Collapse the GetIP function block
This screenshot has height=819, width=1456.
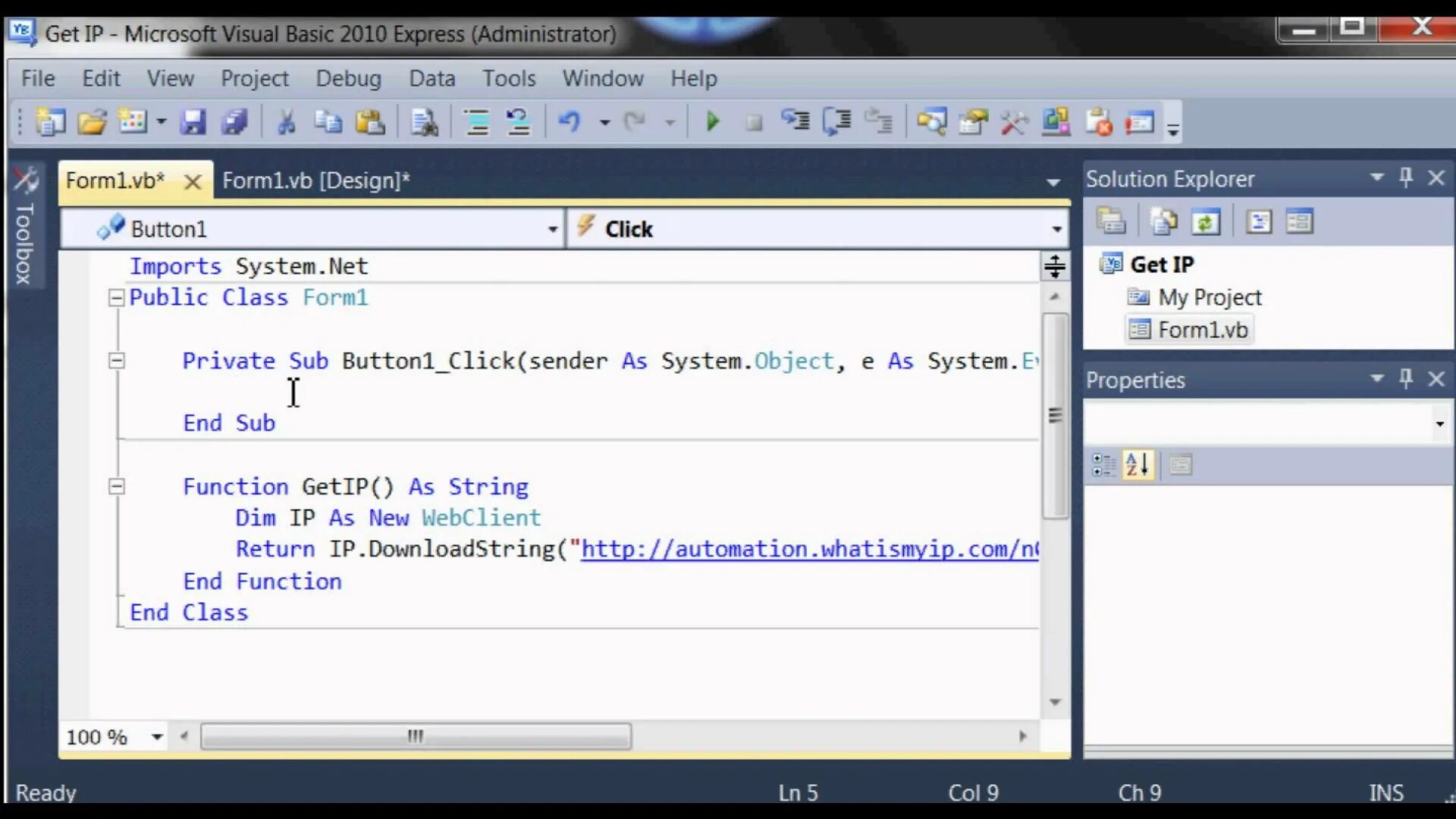click(x=116, y=487)
